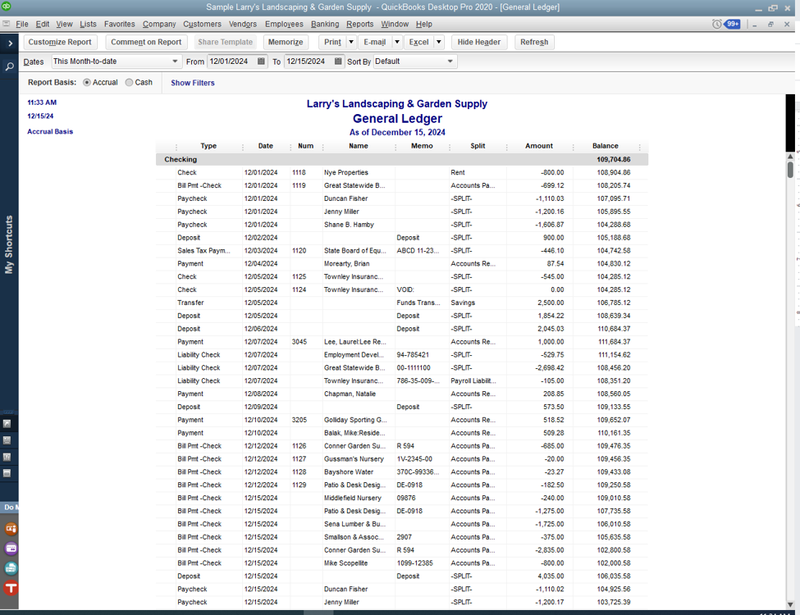Click the 4,035.00 deposit amount
This screenshot has height=615, width=800.
pos(551,576)
